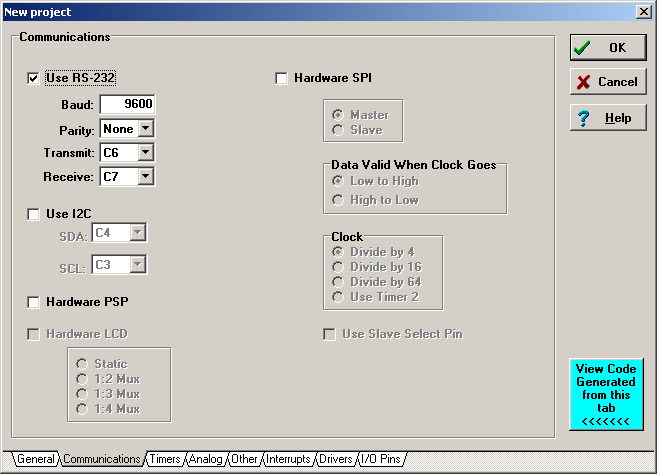Click the cyan View Code Generated button

point(606,394)
